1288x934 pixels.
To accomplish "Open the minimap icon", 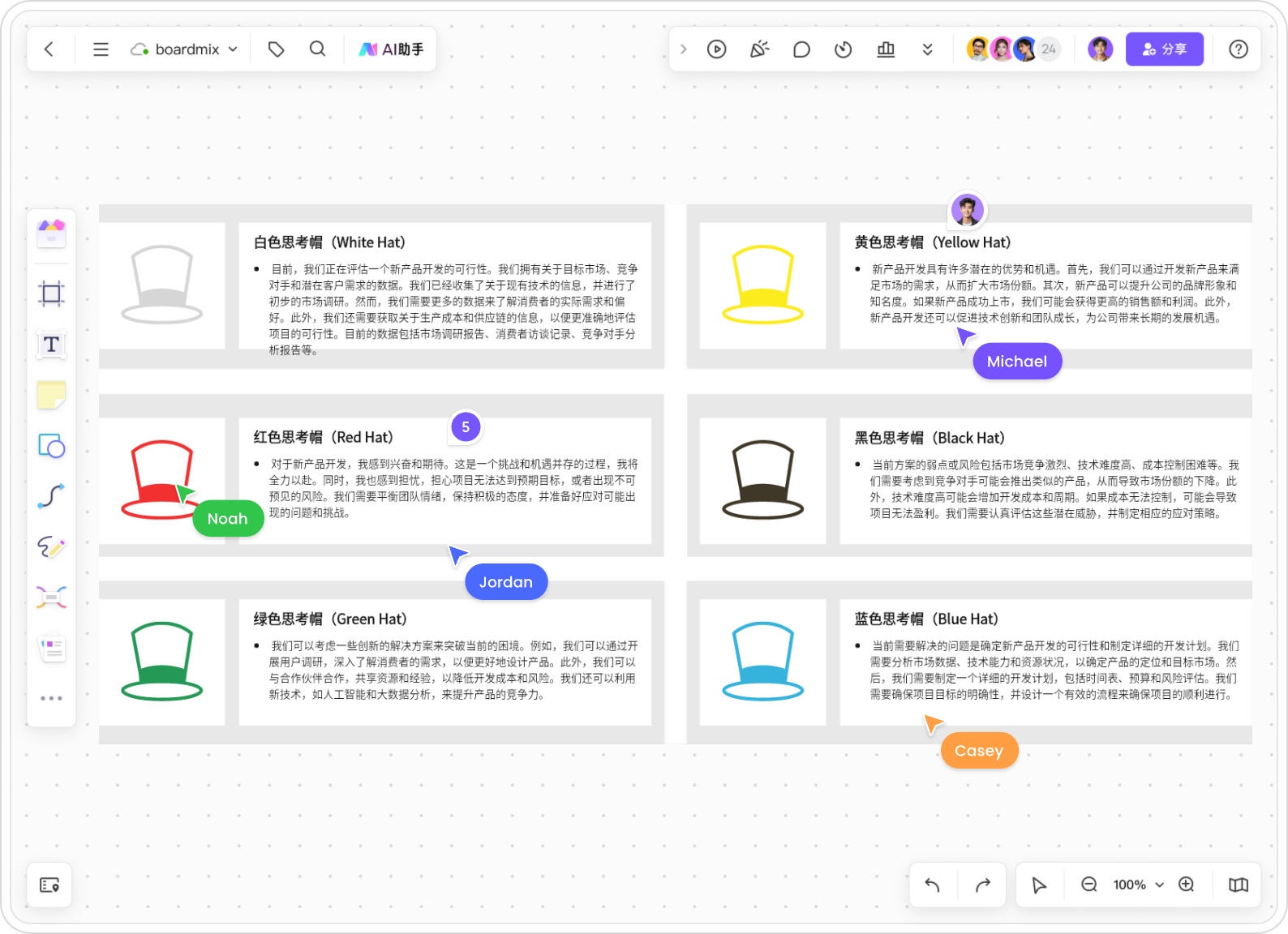I will point(1238,885).
